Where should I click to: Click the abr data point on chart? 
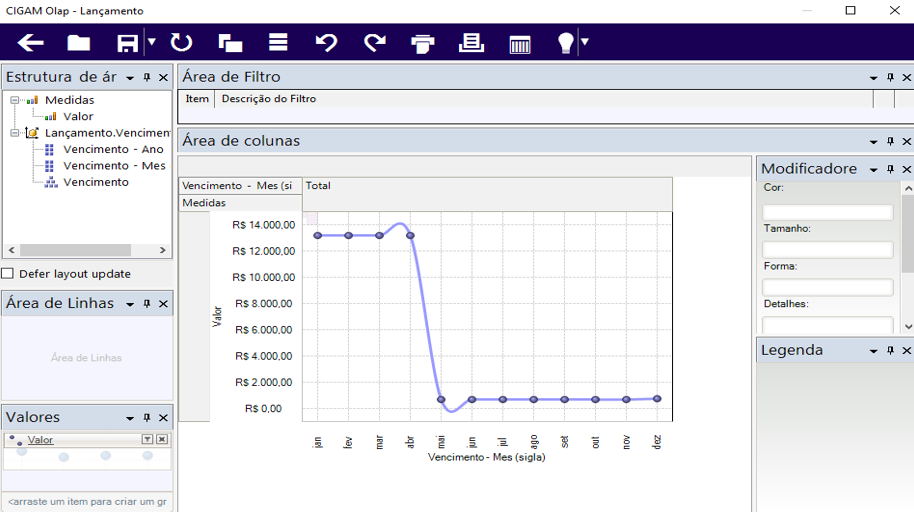tap(410, 236)
